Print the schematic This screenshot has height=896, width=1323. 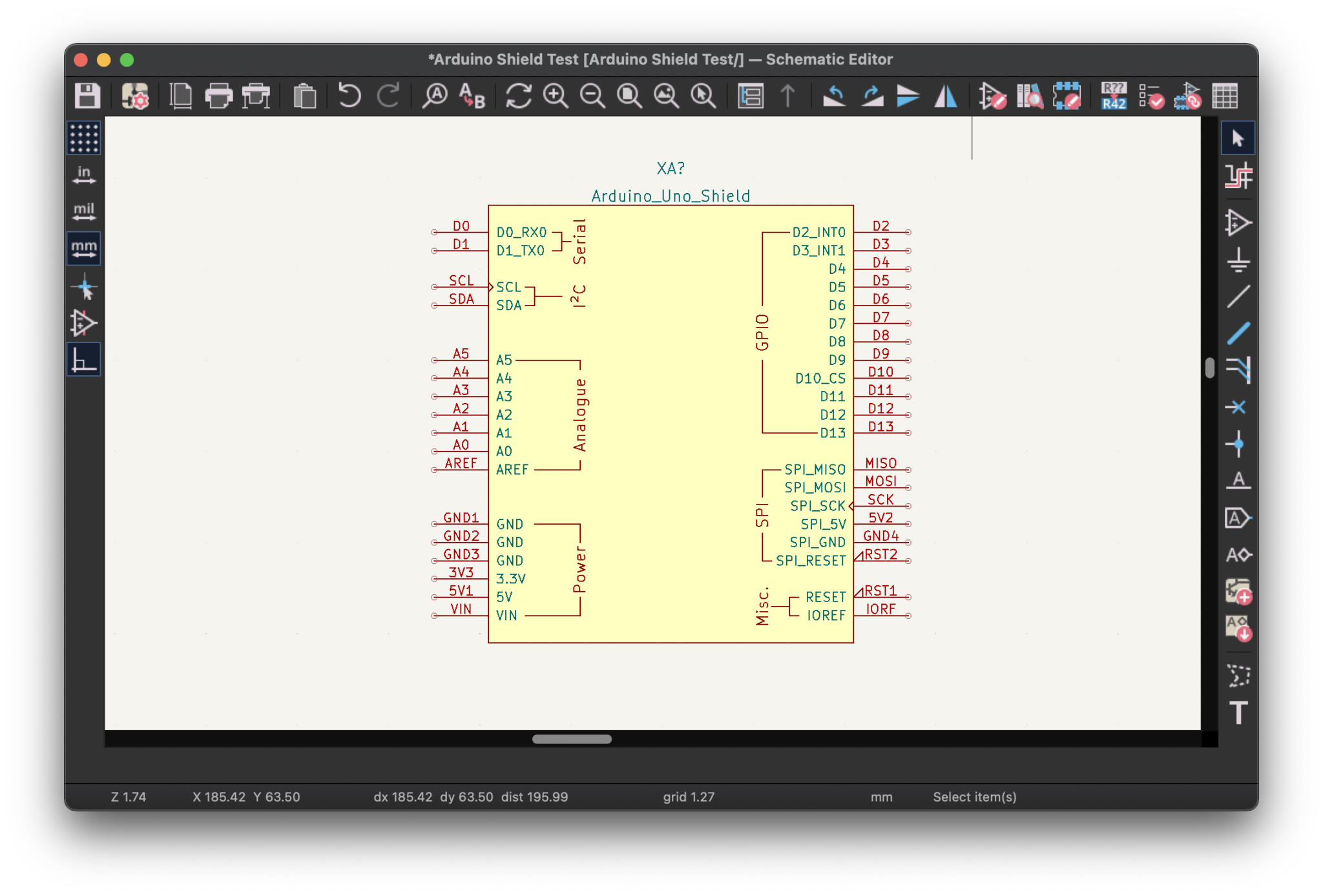tap(218, 96)
